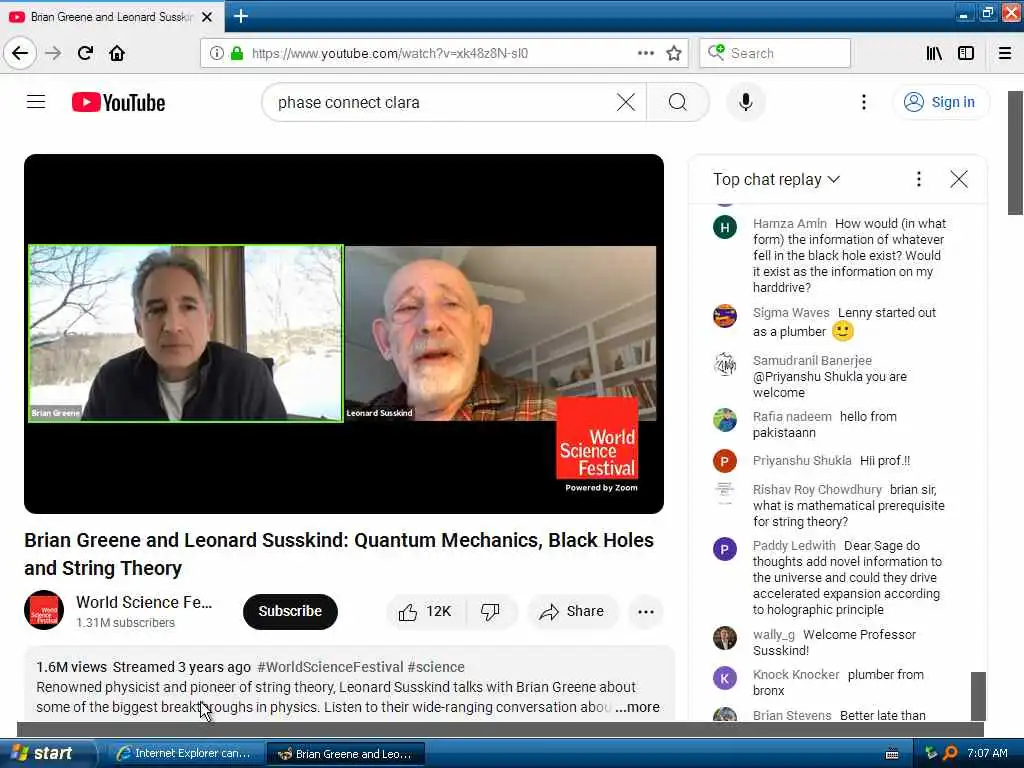Open YouTube settings three-dot menu
This screenshot has height=768, width=1024.
pos(864,102)
